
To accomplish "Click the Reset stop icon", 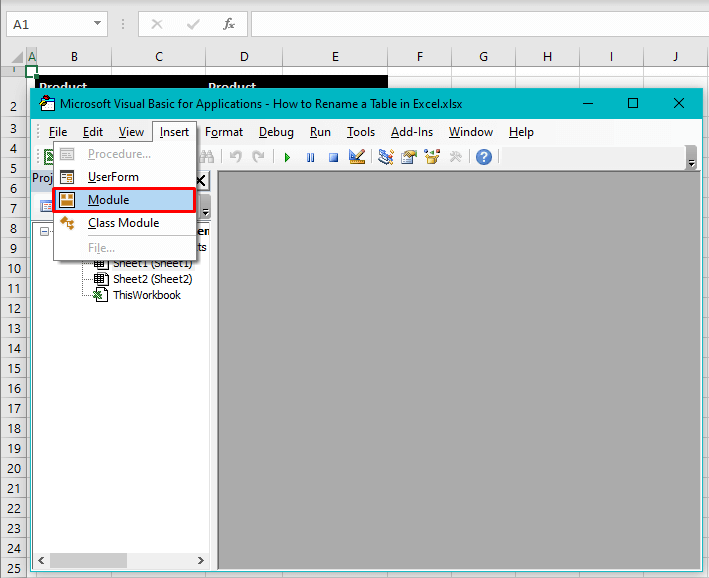I will click(x=333, y=157).
